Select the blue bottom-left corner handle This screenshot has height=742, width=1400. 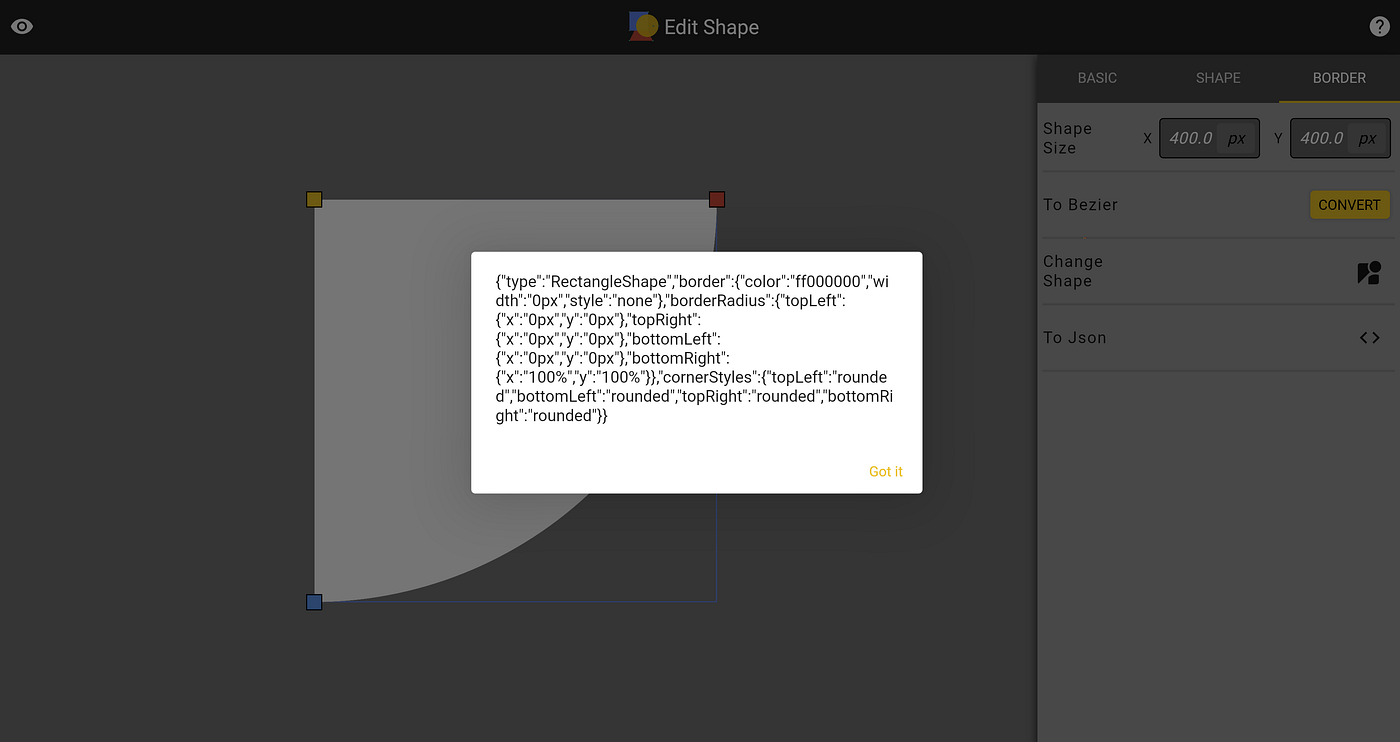pos(314,601)
